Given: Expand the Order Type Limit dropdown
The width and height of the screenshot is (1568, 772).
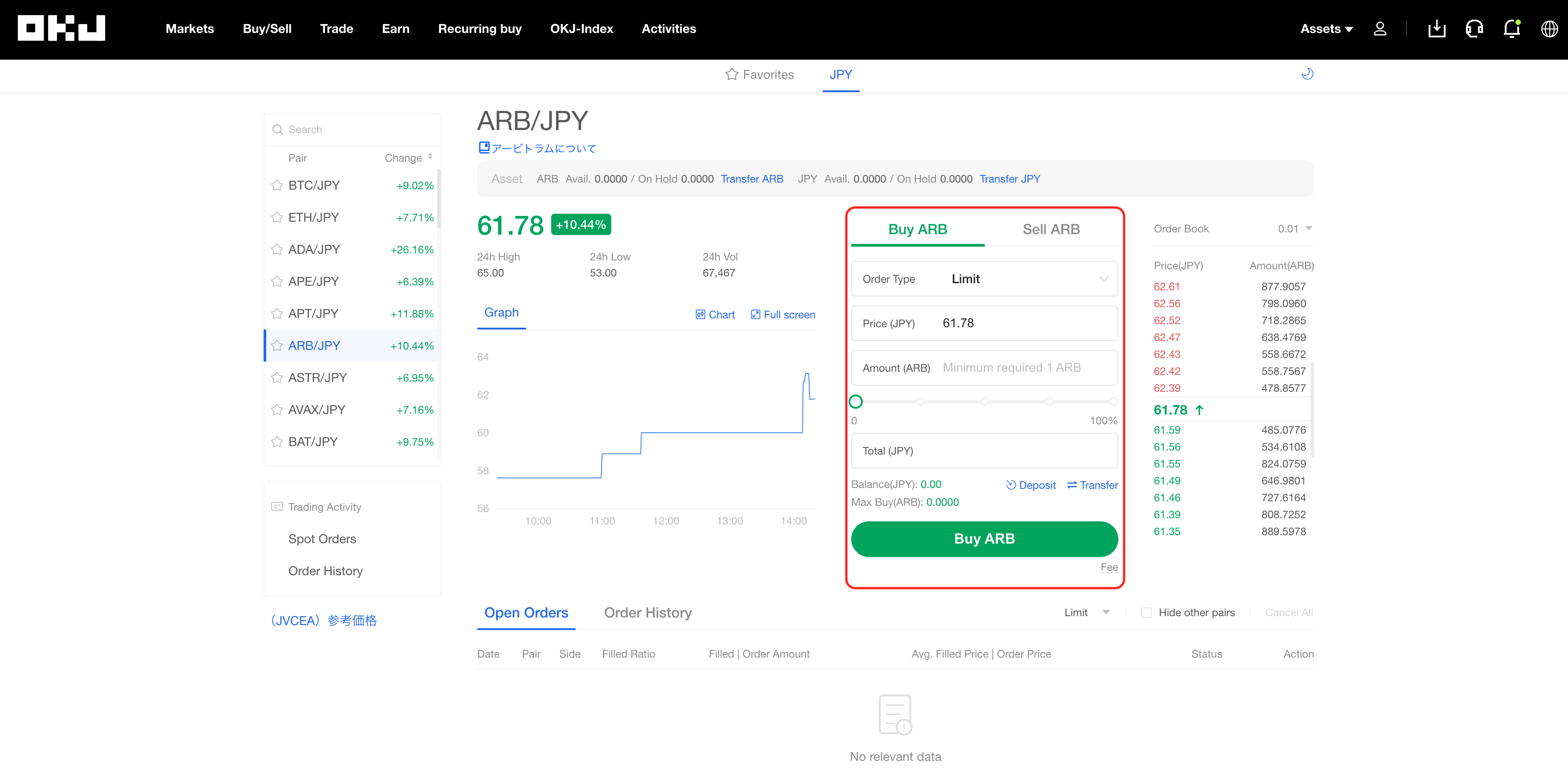Looking at the screenshot, I should point(984,279).
